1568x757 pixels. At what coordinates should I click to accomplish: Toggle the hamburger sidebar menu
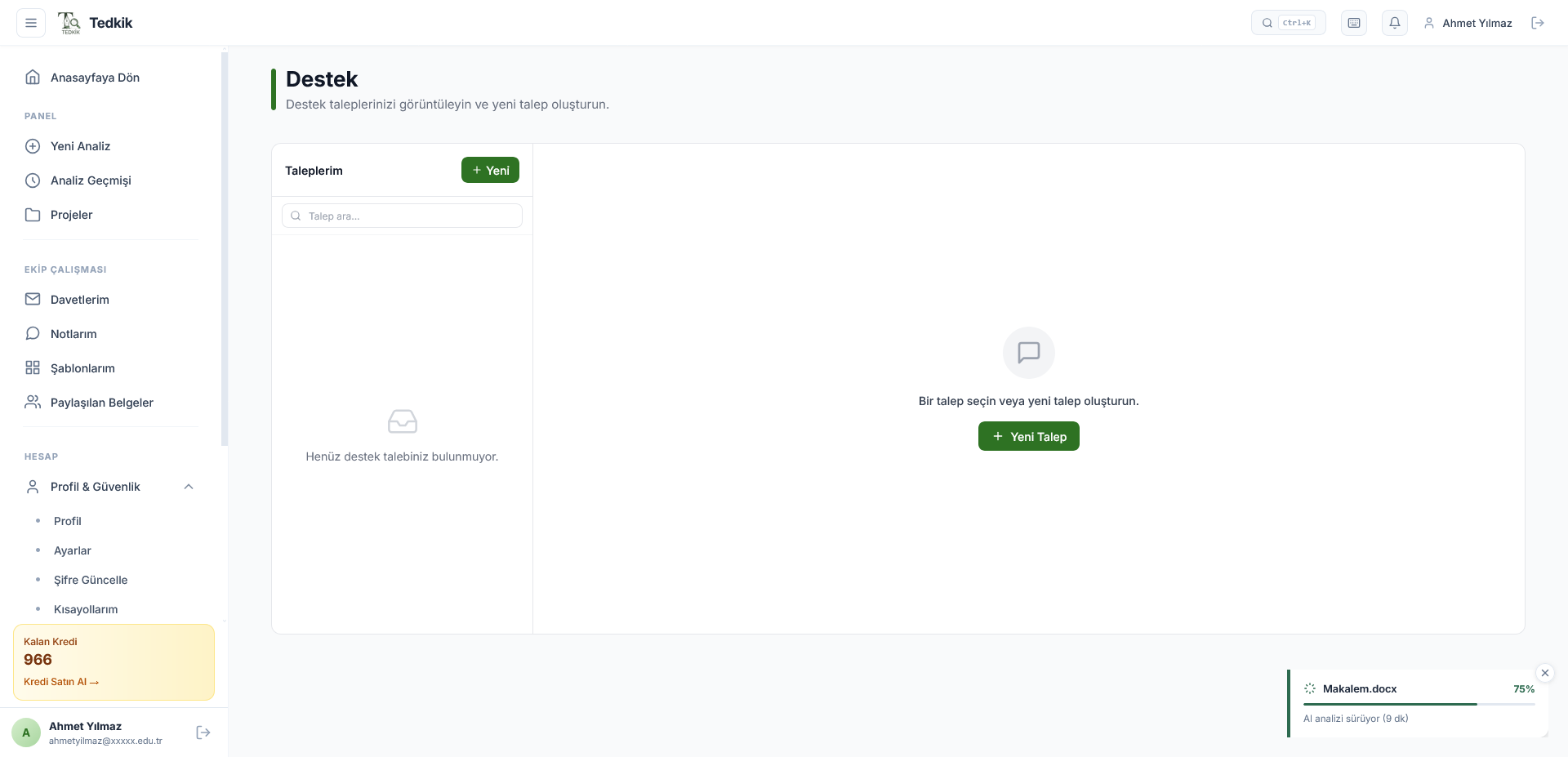point(31,23)
